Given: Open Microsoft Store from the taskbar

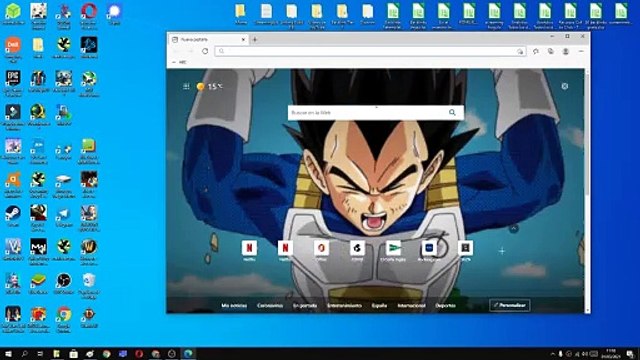Looking at the screenshot, I should pyautogui.click(x=73, y=353).
